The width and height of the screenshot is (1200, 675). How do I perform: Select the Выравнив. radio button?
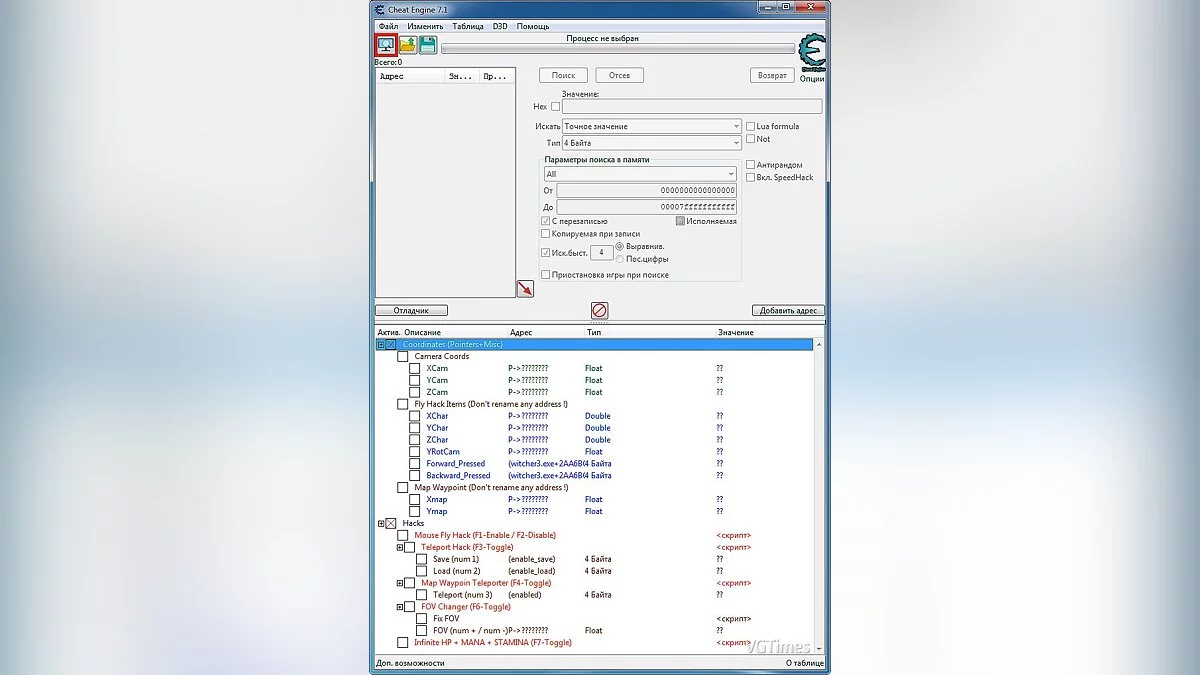pos(620,246)
